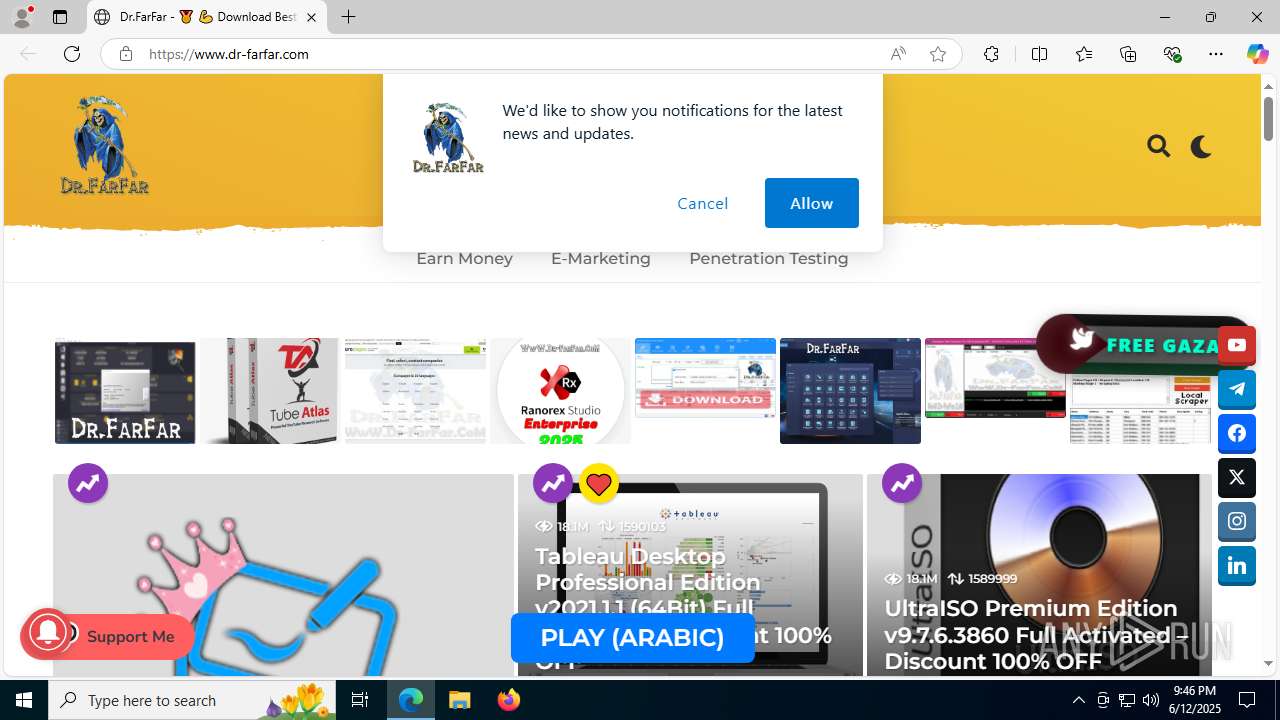Open tab actions menu icon
The image size is (1280, 720).
pyautogui.click(x=60, y=17)
